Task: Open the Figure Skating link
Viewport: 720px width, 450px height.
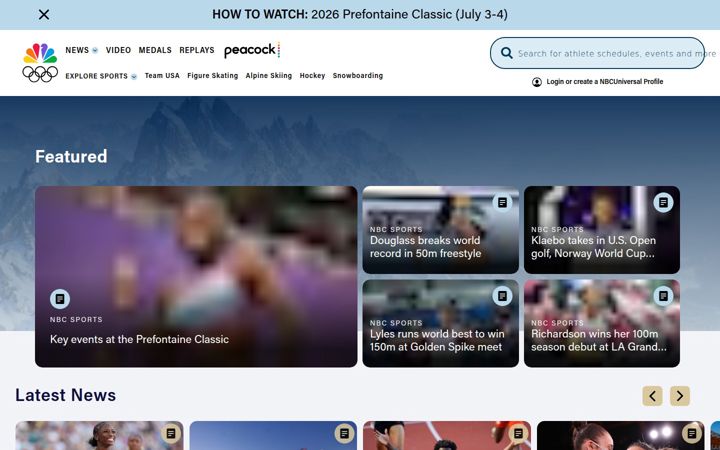Action: (213, 76)
